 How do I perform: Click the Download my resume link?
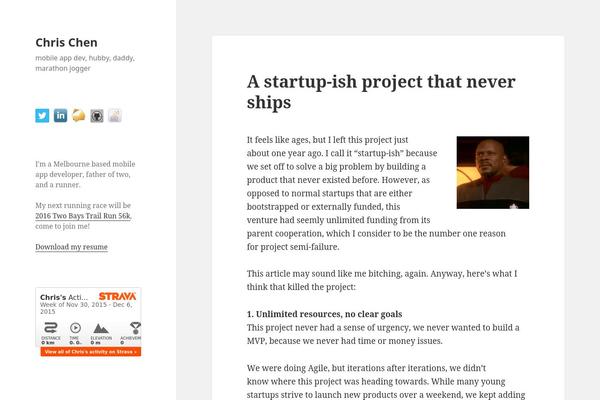click(x=71, y=247)
